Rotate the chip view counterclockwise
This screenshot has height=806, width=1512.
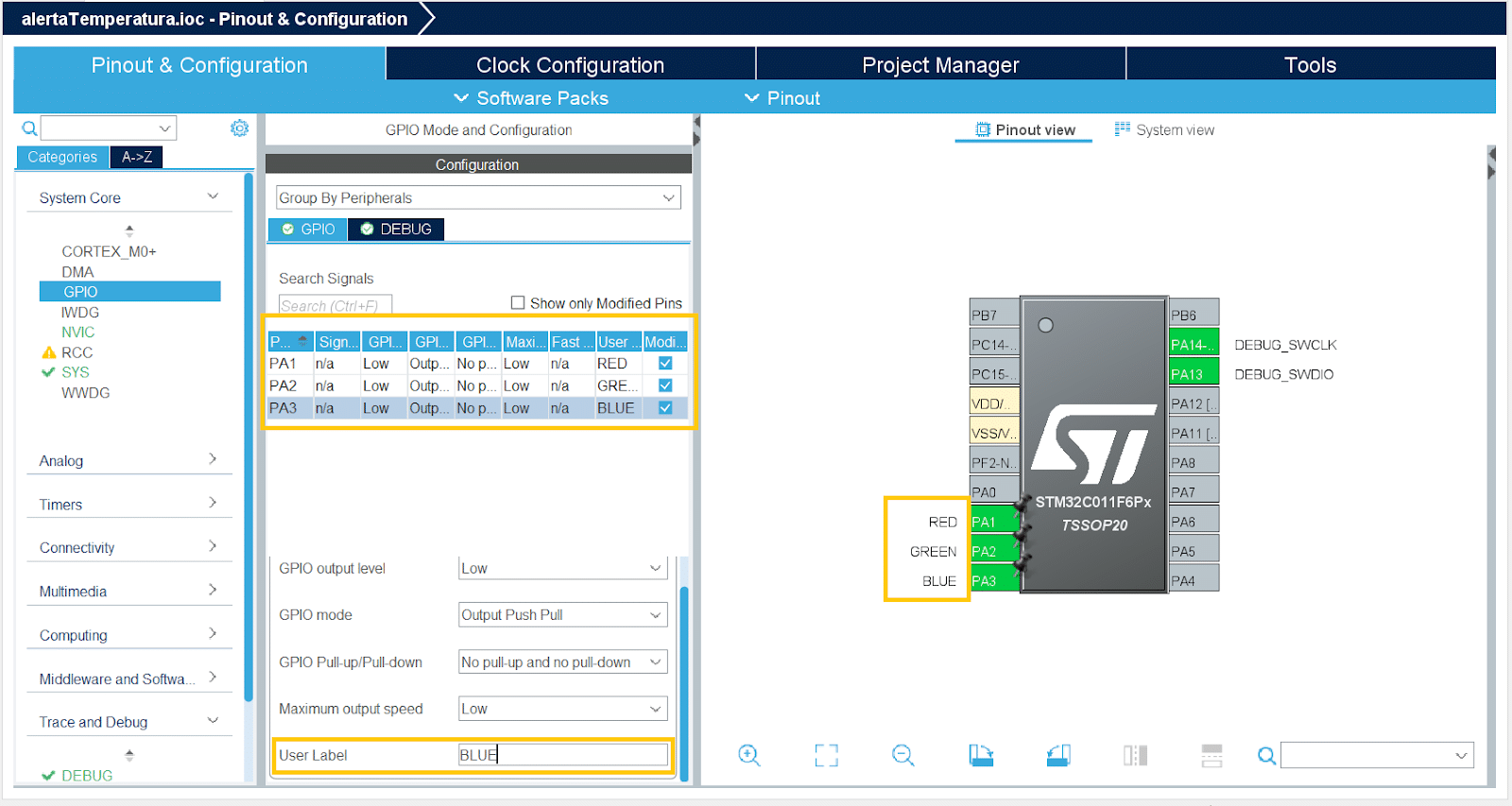tap(1058, 755)
